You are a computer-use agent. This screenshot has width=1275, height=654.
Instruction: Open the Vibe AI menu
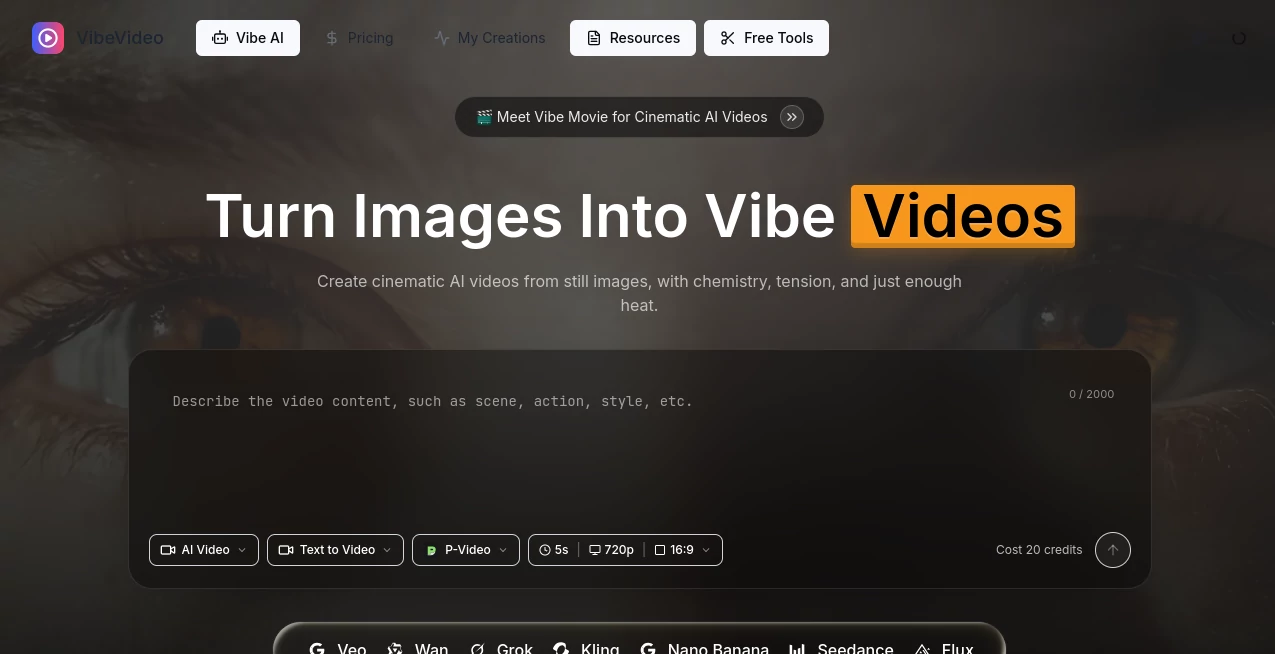click(x=248, y=38)
